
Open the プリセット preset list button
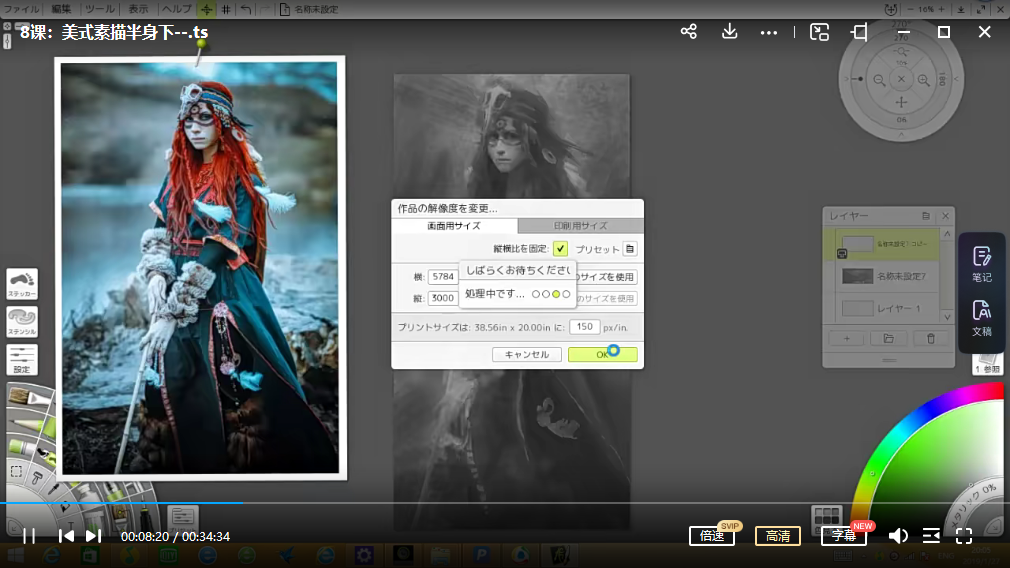click(x=630, y=249)
